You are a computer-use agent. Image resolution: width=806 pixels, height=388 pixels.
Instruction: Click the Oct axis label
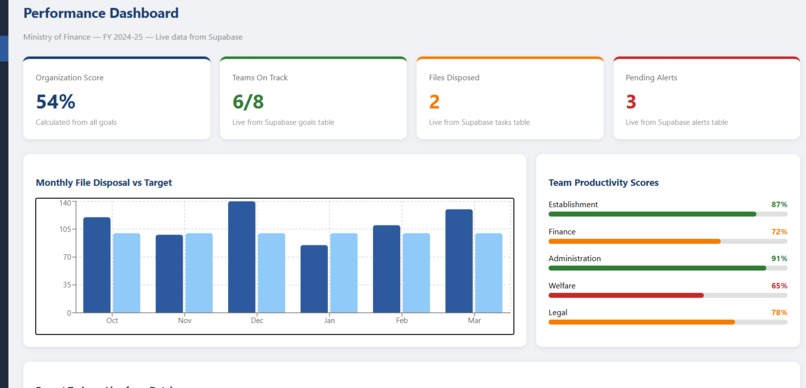coord(112,321)
